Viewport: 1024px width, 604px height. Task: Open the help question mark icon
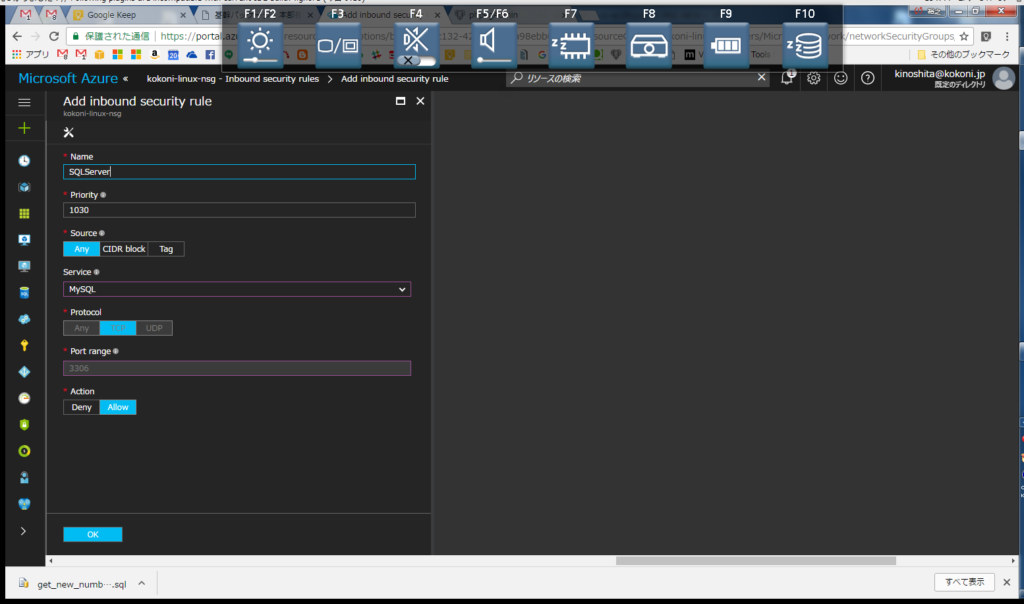coord(867,78)
